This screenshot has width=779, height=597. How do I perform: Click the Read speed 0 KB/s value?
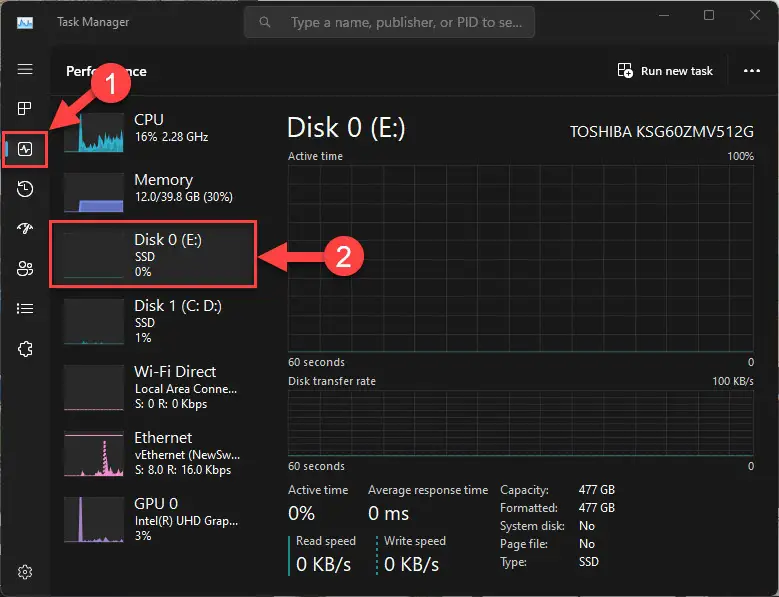(x=323, y=564)
